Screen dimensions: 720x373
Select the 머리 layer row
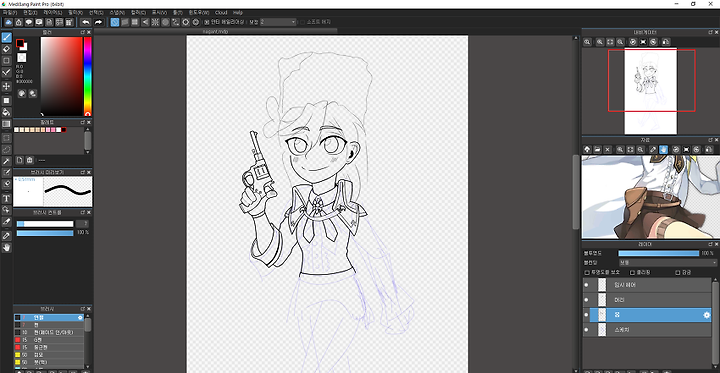pyautogui.click(x=647, y=300)
